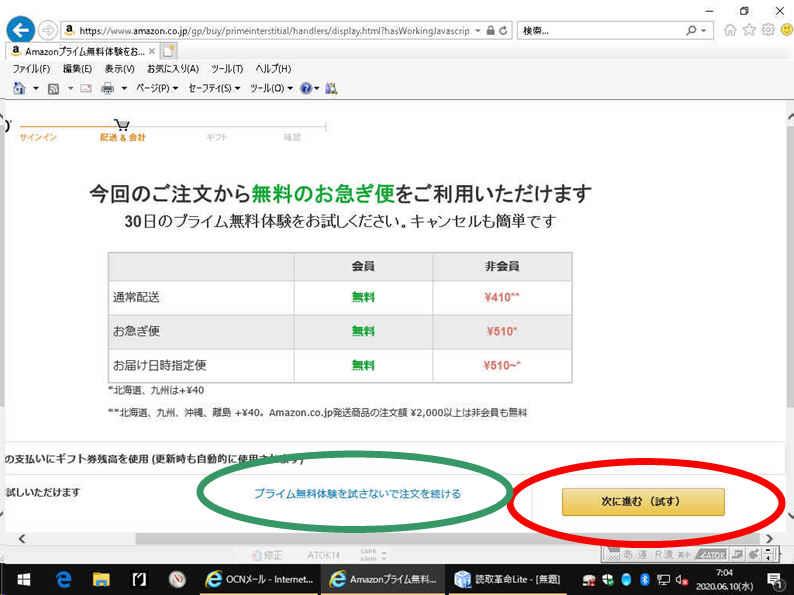Open the Windows Start menu
The height and width of the screenshot is (595, 794).
point(23,579)
